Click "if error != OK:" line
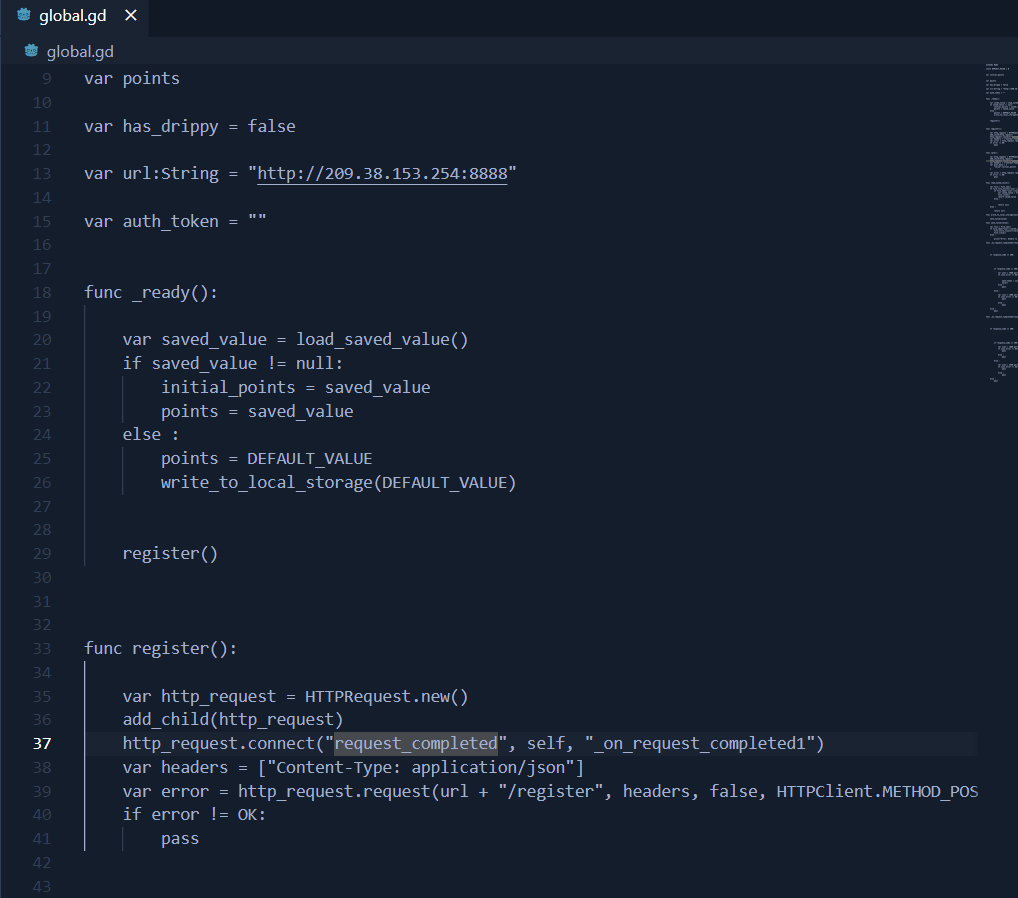 click(194, 815)
